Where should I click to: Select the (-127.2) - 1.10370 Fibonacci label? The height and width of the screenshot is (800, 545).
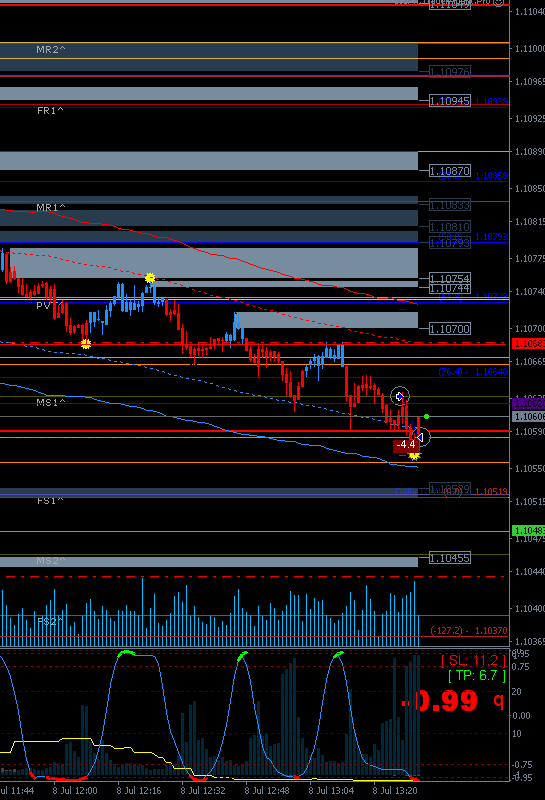pyautogui.click(x=469, y=631)
